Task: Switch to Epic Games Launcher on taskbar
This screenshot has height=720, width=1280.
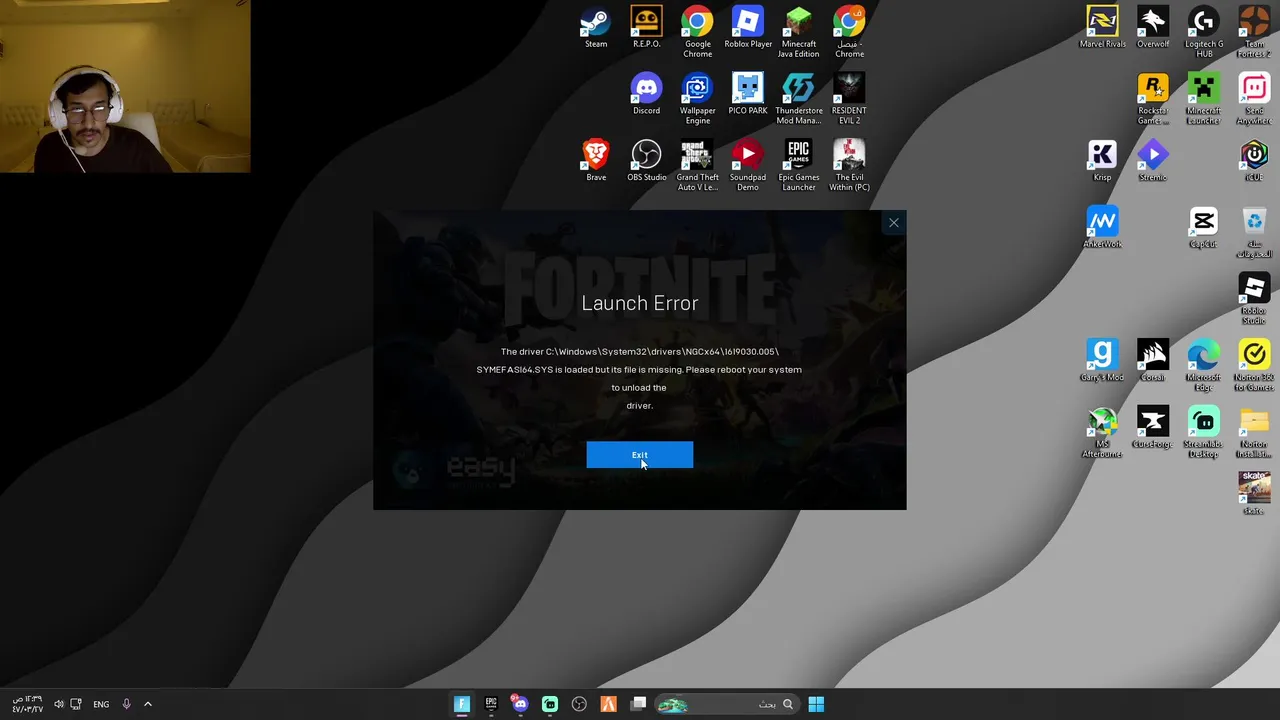Action: (x=491, y=704)
